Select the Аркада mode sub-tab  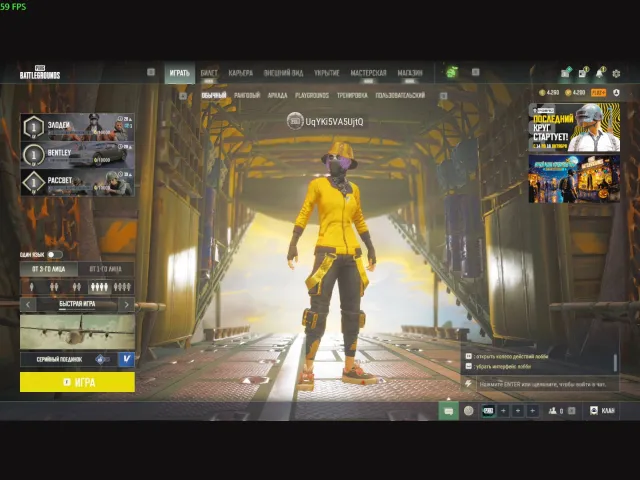[x=278, y=96]
